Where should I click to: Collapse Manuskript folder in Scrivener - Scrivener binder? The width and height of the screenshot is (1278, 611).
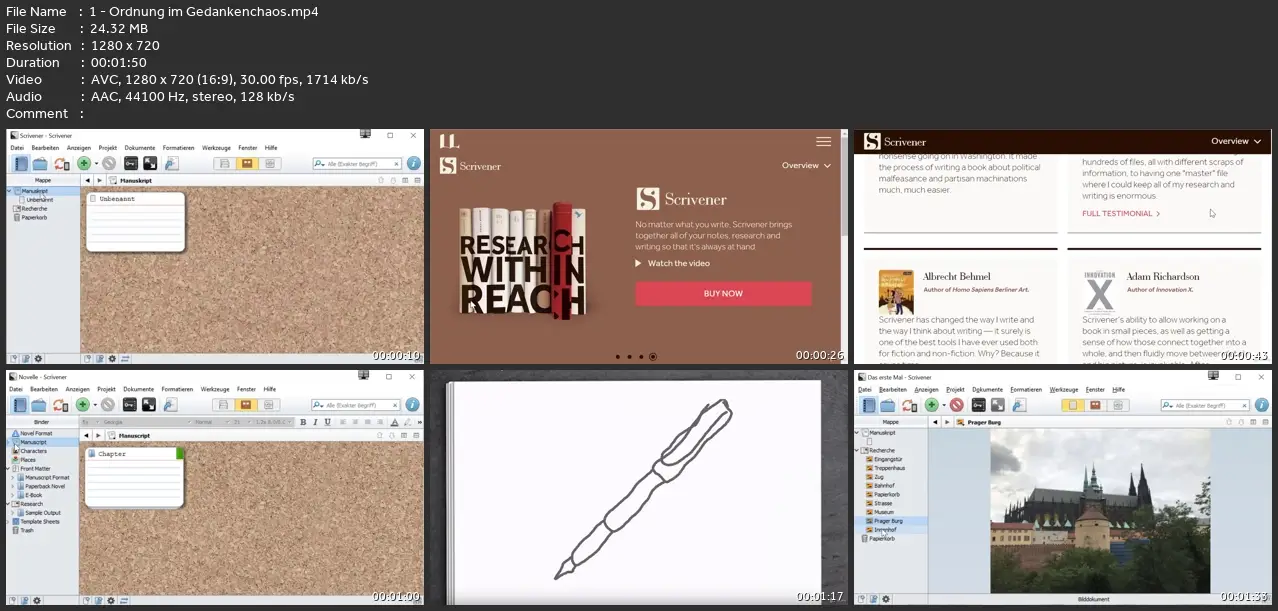9,190
